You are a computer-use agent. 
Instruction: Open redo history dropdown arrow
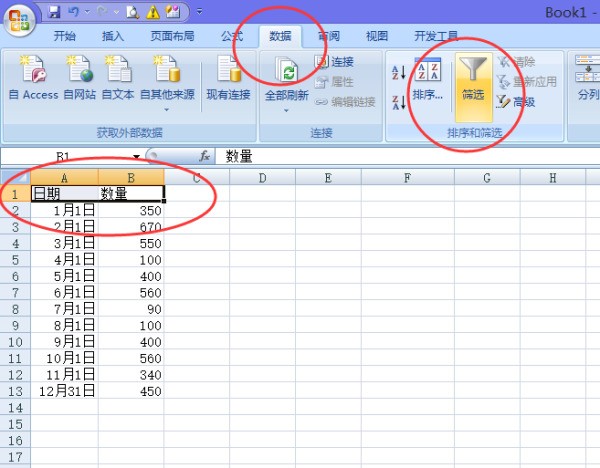116,12
